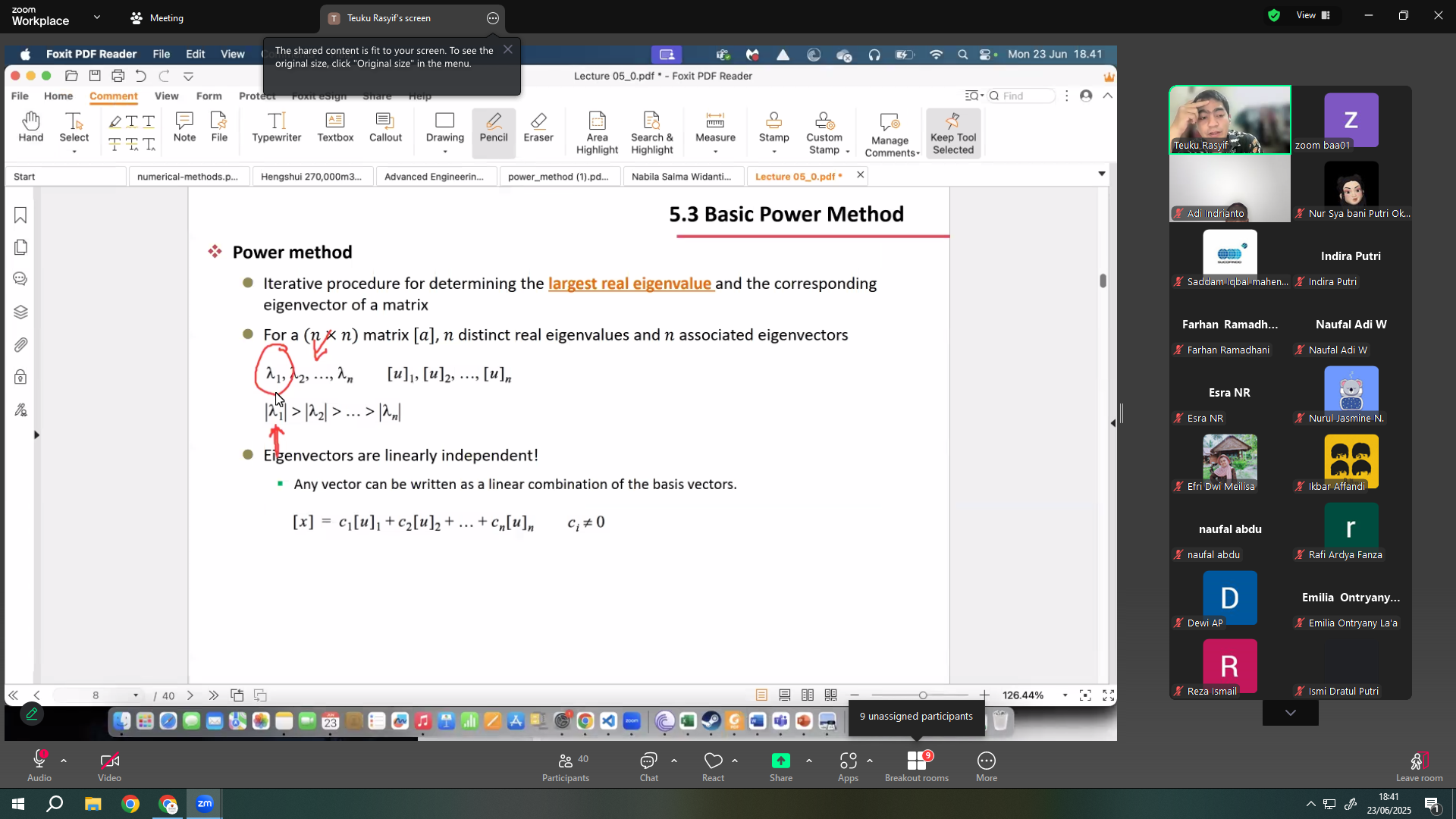Switch to the View ribbon tab
This screenshot has width=1456, height=819.
click(x=167, y=96)
